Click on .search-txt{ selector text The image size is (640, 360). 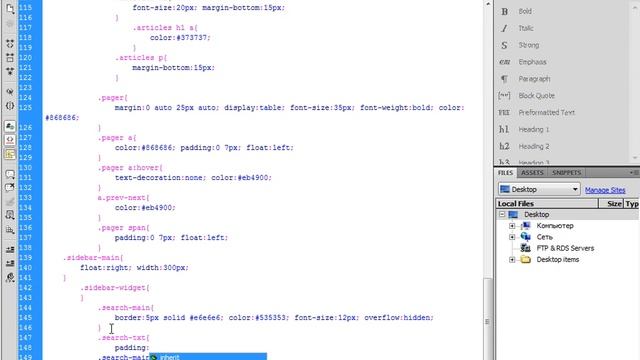pos(124,338)
